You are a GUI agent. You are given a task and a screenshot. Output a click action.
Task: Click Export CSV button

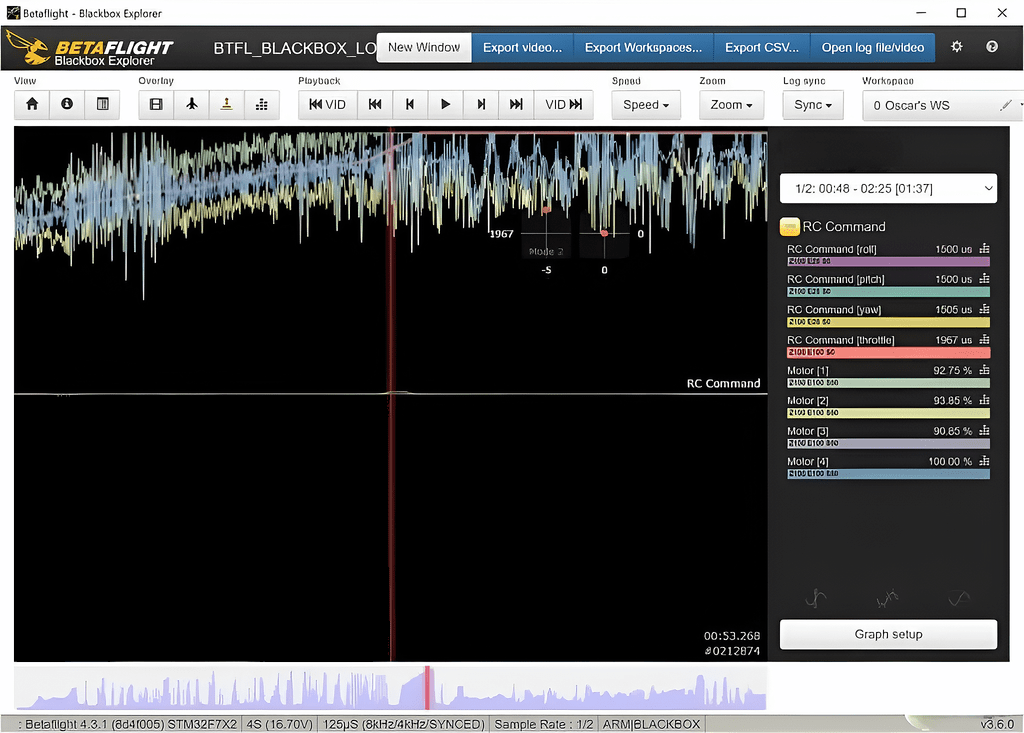tap(762, 48)
